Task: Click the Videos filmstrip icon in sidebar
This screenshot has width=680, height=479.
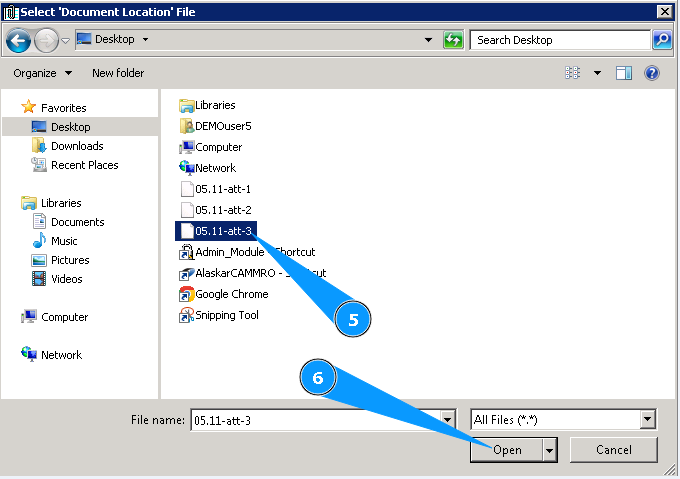Action: [x=39, y=279]
